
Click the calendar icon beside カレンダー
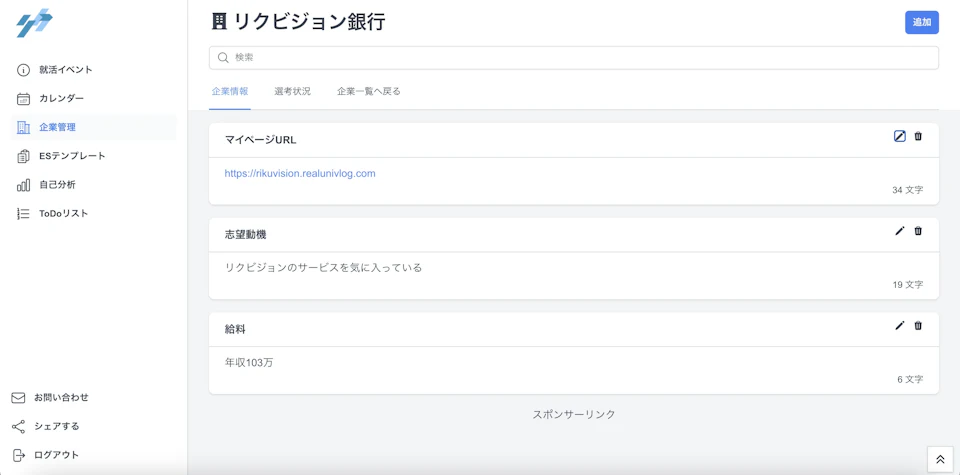click(23, 99)
